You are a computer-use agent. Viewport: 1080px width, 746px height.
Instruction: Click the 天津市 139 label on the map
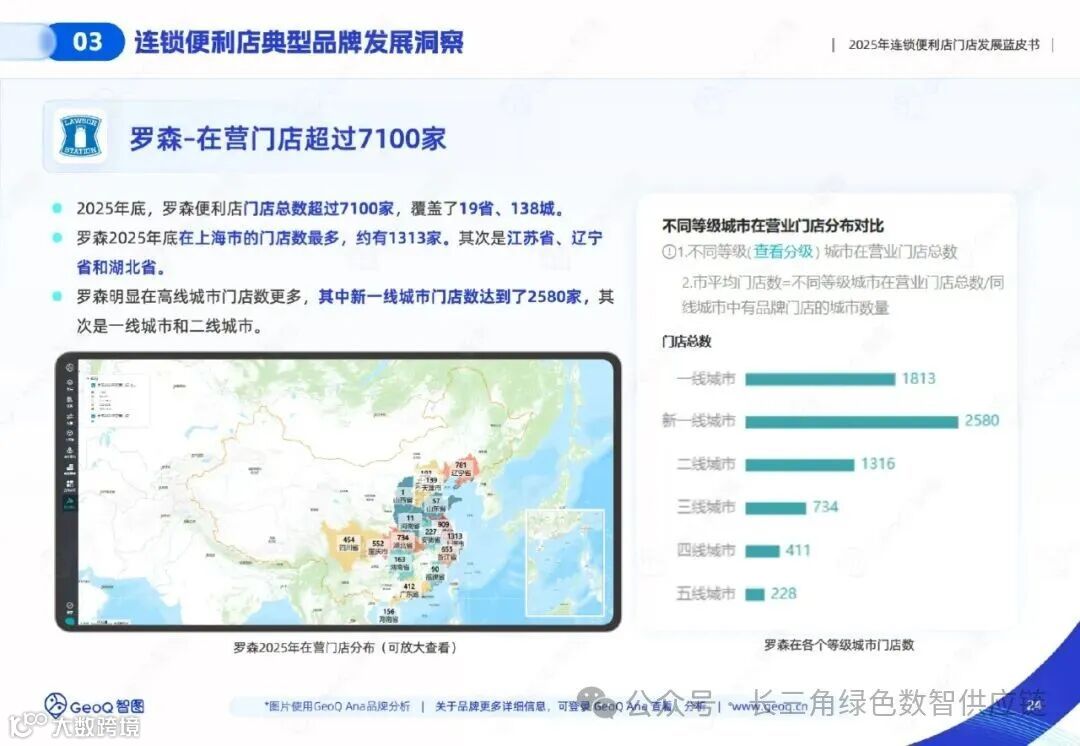coord(431,484)
